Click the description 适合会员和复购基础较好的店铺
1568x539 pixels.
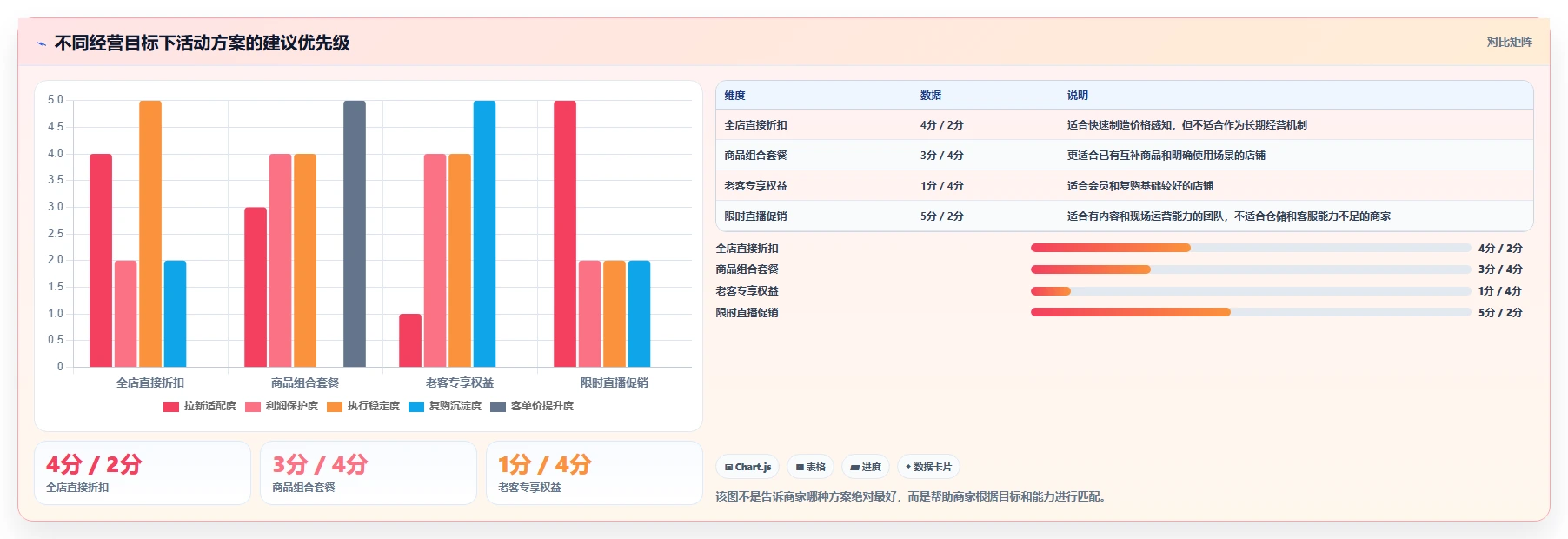pyautogui.click(x=1139, y=185)
